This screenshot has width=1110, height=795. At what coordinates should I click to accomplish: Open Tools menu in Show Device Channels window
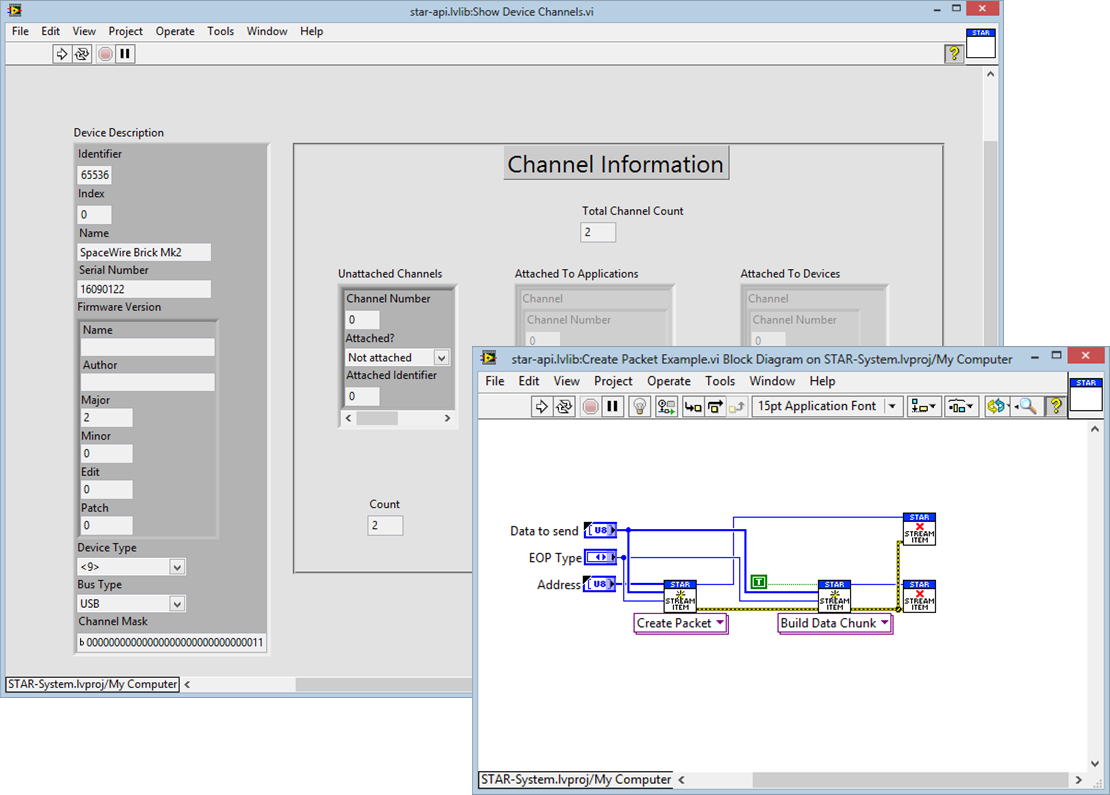220,31
